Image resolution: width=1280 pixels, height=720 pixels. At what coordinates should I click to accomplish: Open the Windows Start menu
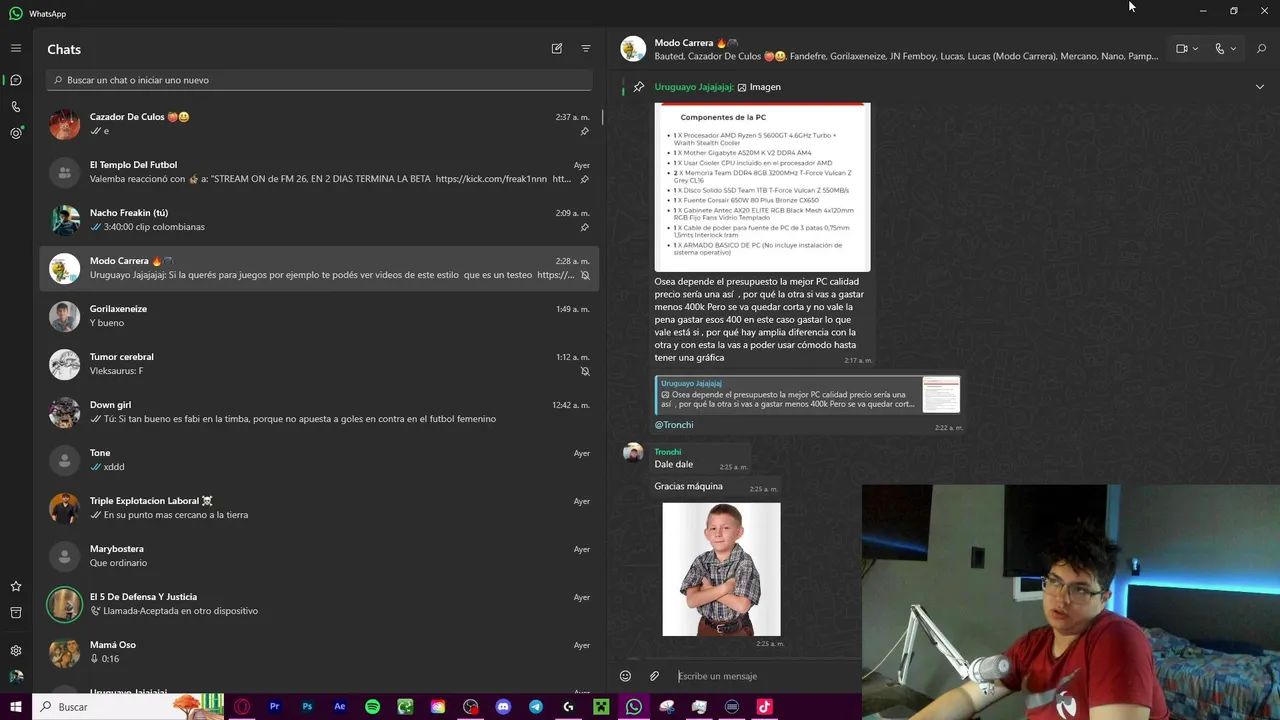[16, 707]
